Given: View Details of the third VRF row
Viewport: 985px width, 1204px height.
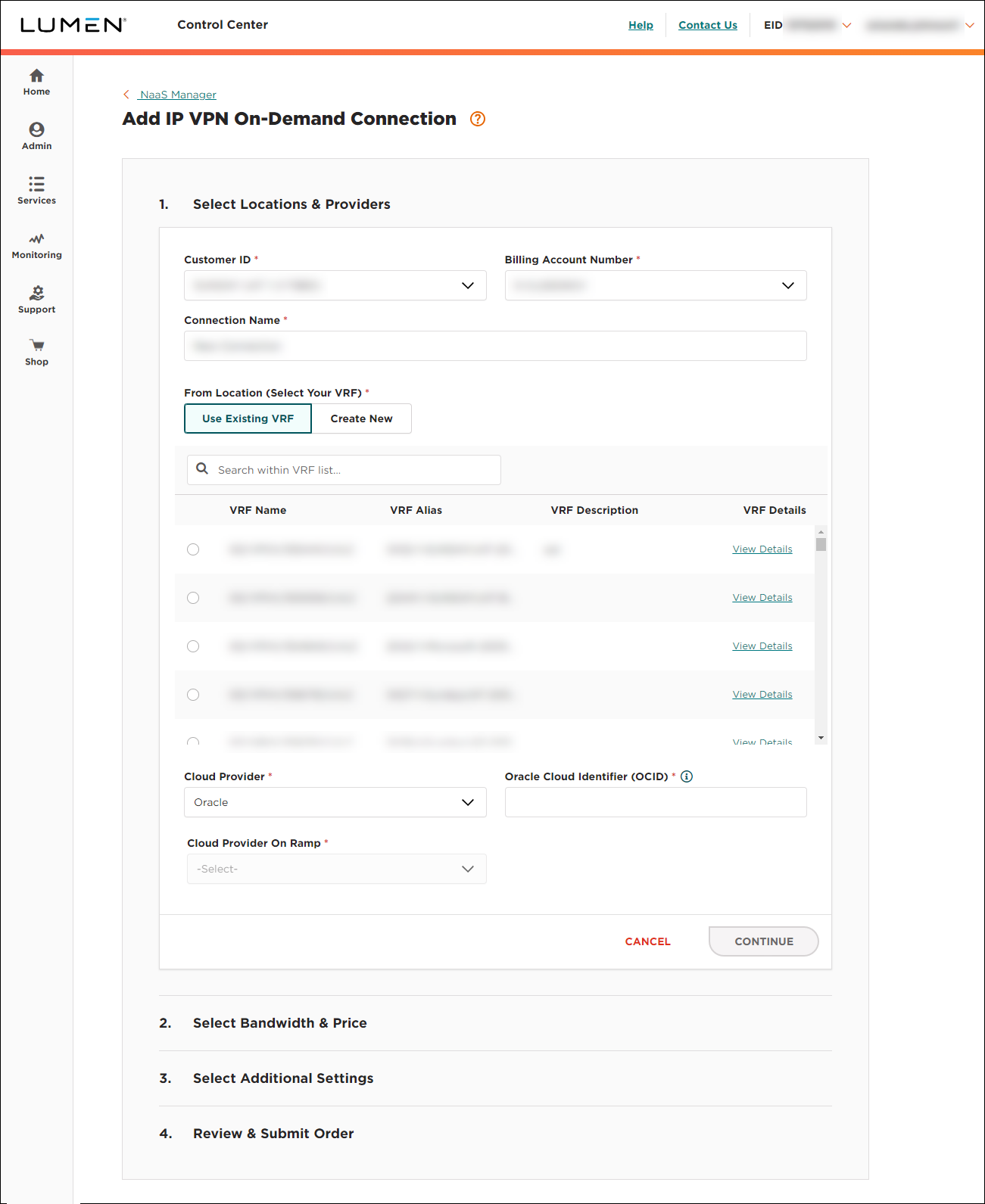Looking at the screenshot, I should (x=762, y=646).
